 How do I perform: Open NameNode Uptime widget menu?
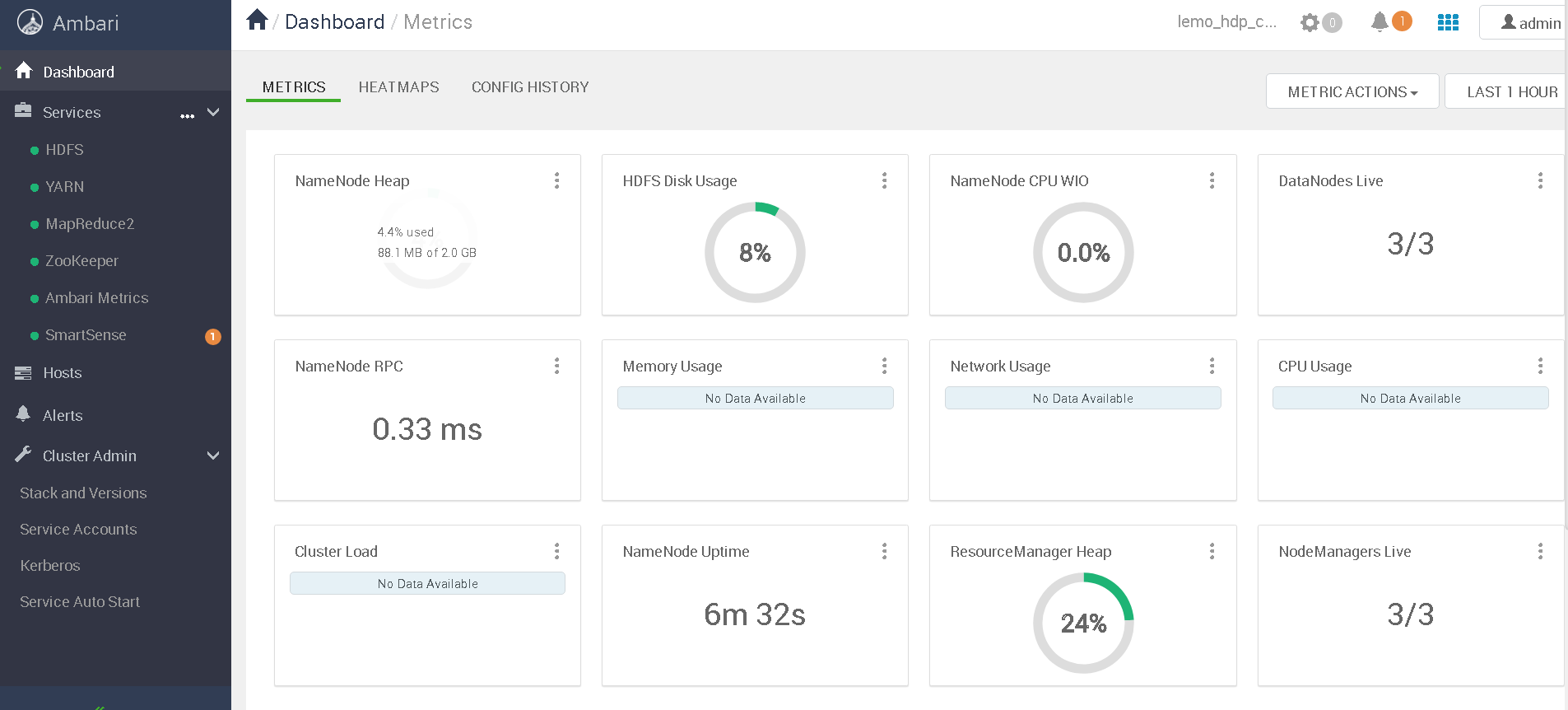click(x=885, y=551)
